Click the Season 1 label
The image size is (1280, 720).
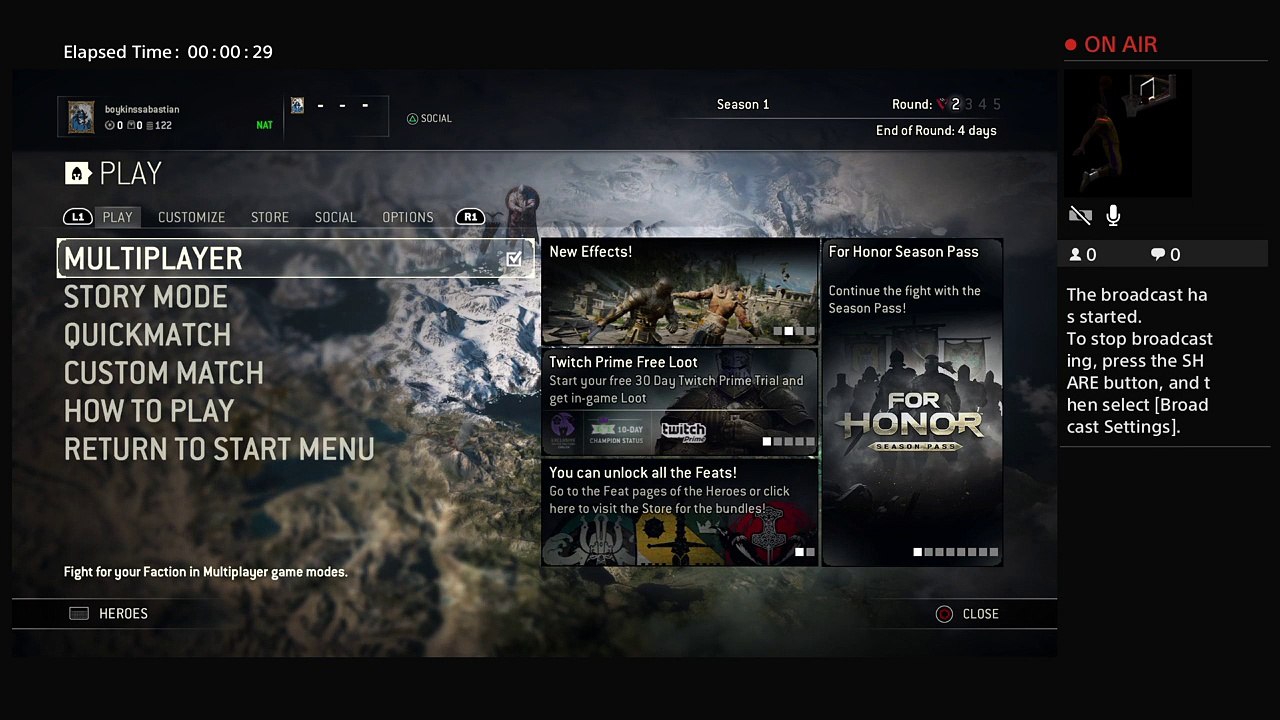coord(743,104)
